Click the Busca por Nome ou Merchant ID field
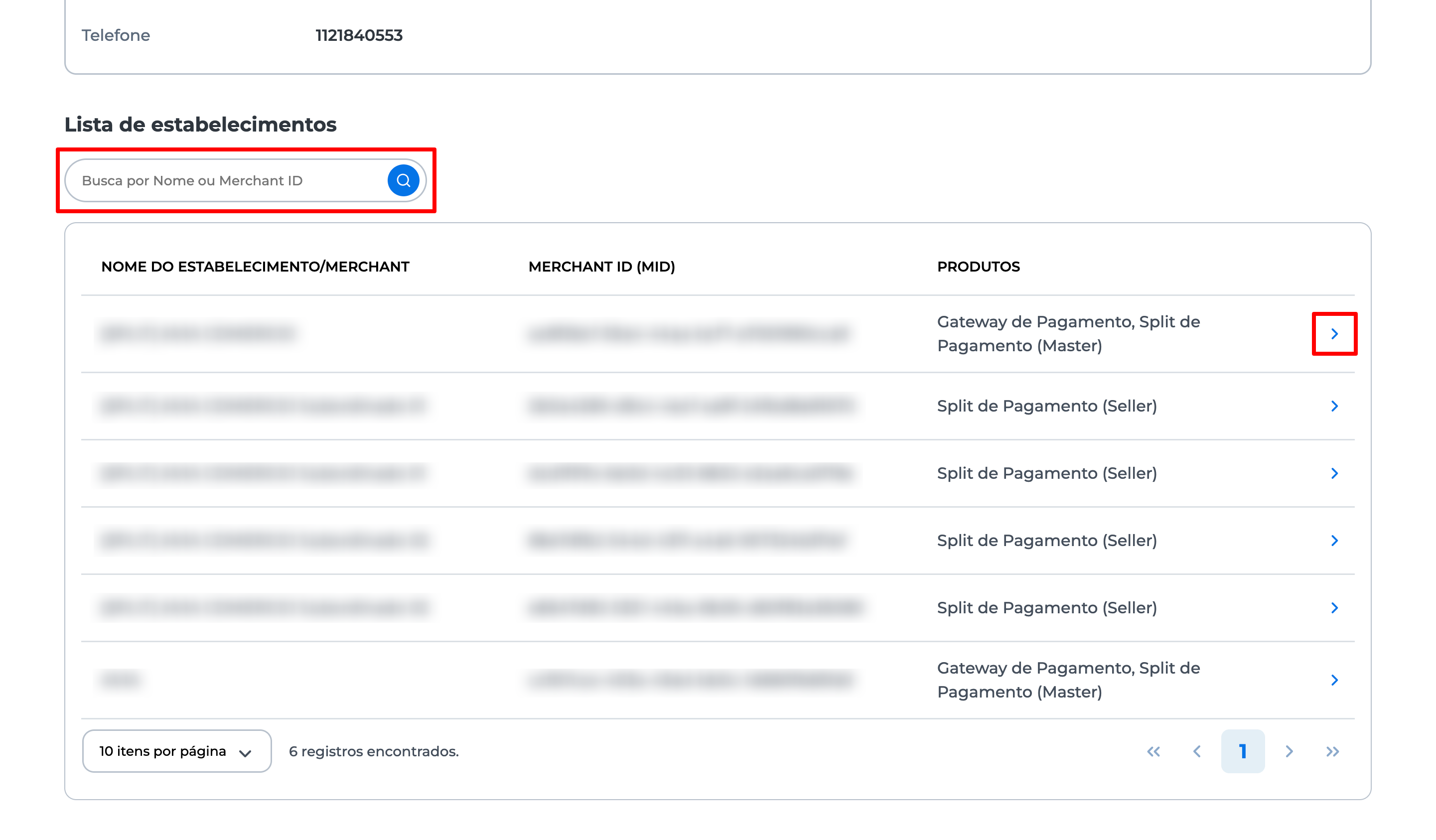 (228, 181)
